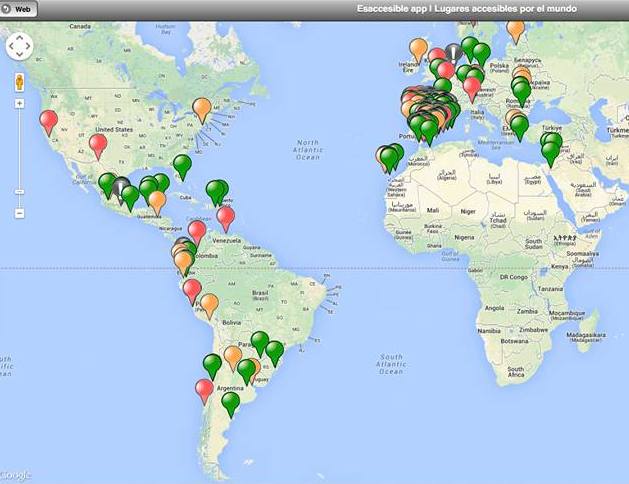Select the Street View pegman icon
Screen dimensions: 629x484
tap(19, 82)
